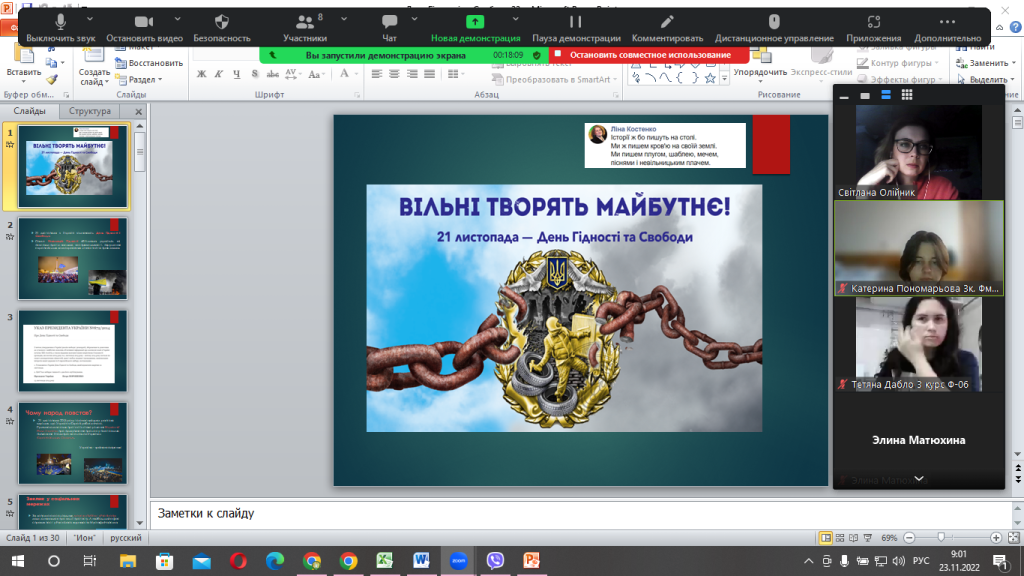Select Normal view in status bar
Viewport: 1024px width, 576px height.
[x=826, y=538]
